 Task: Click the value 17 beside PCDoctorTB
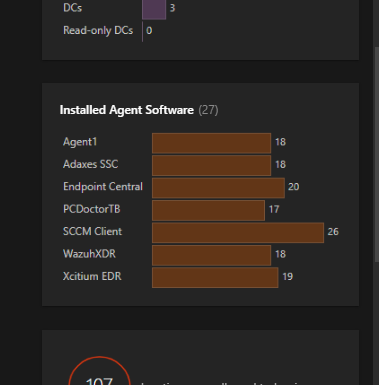(274, 209)
